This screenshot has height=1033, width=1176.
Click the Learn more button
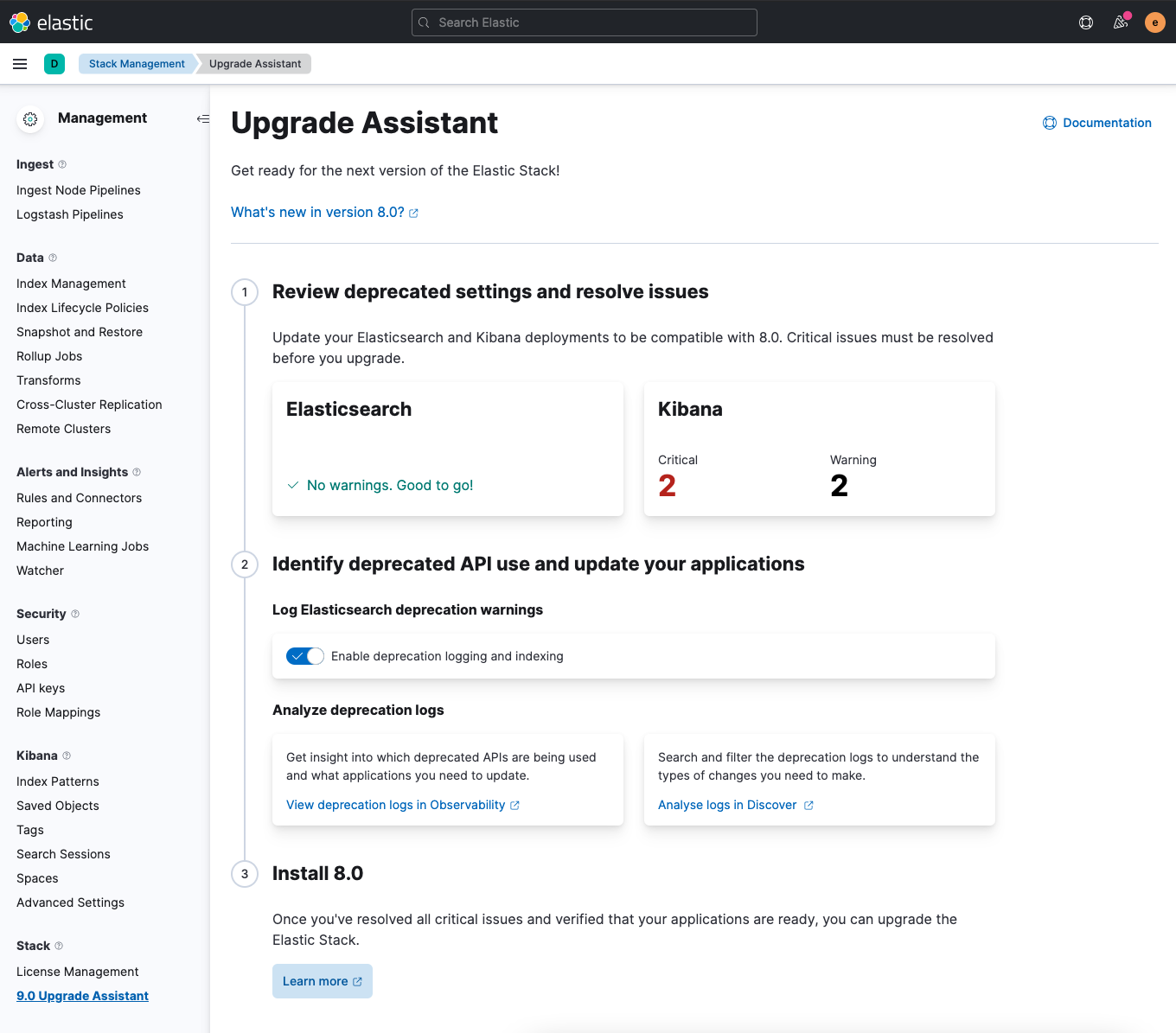323,981
